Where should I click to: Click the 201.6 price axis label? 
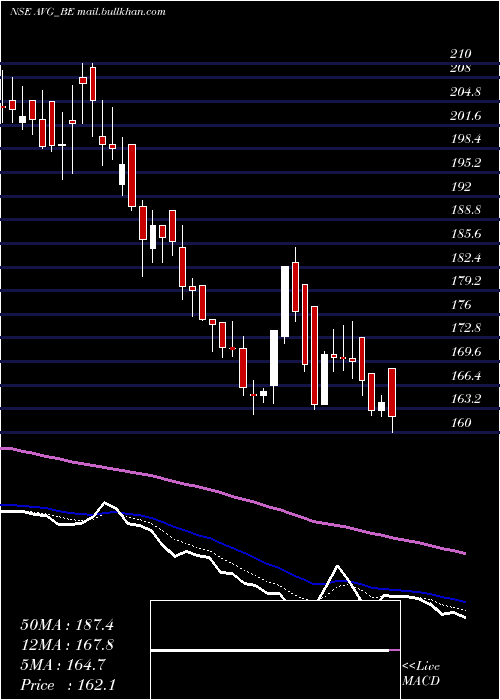coord(465,116)
